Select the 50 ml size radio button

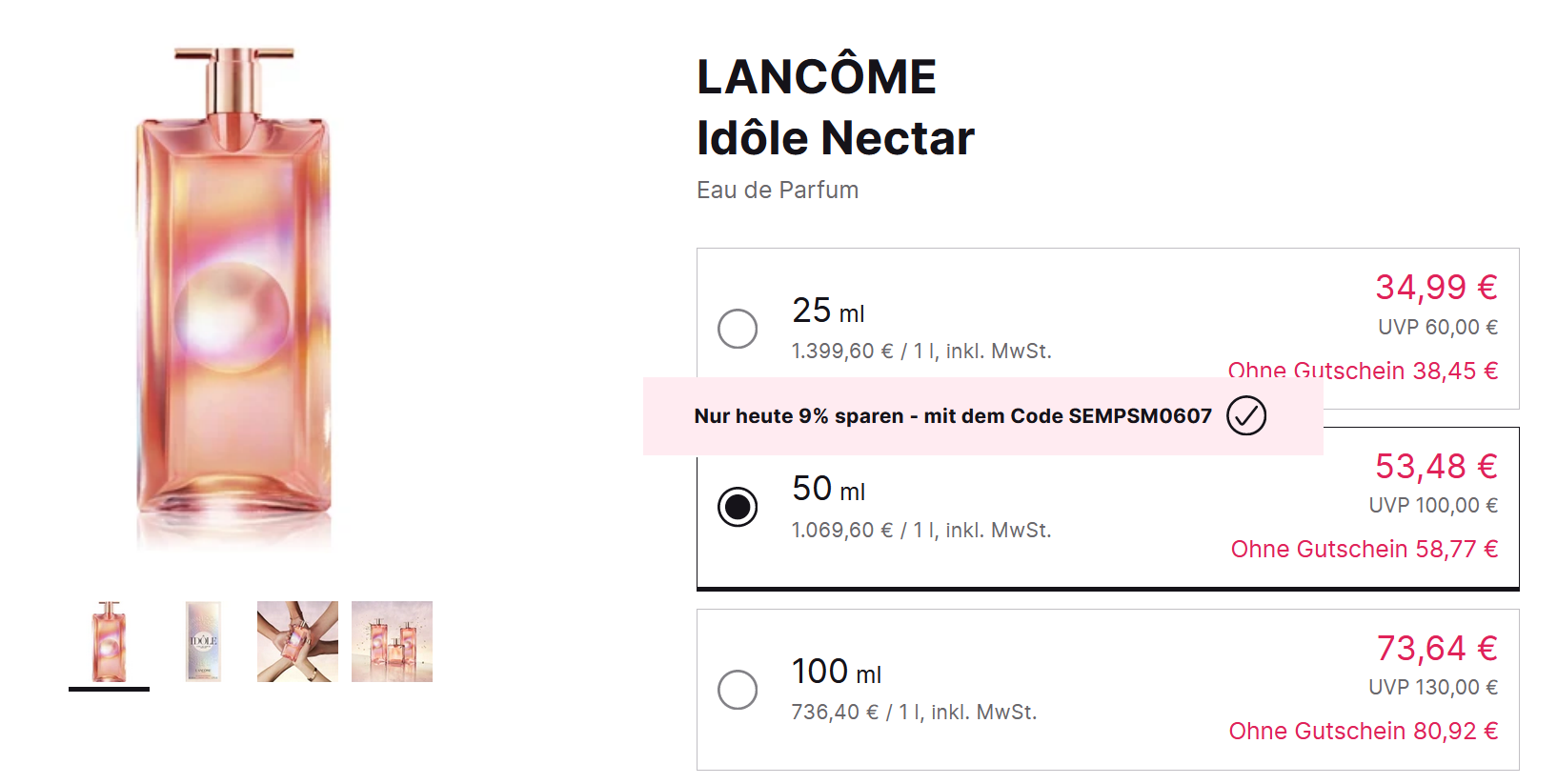[738, 507]
